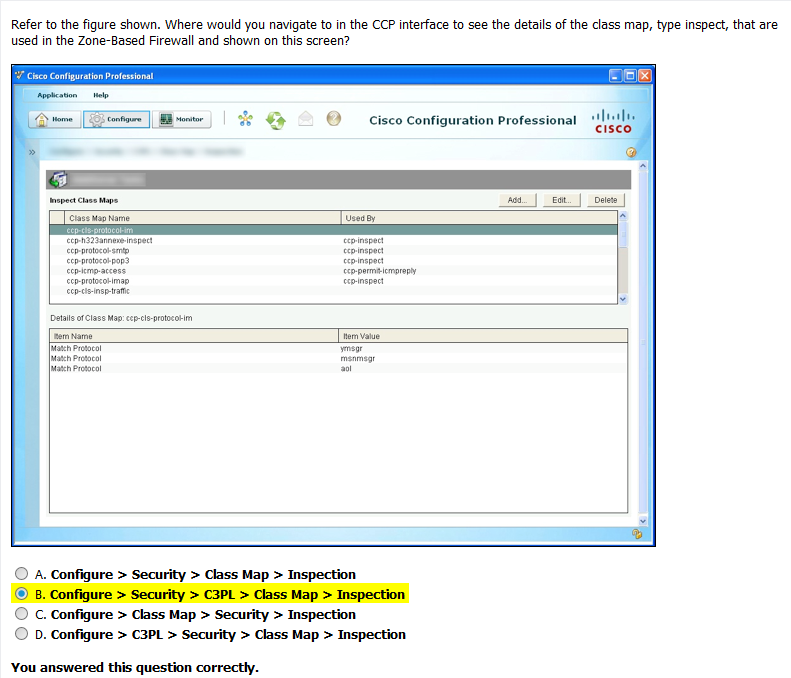The width and height of the screenshot is (791, 678).
Task: Click answer text Configure > Security > Class Map > Inspection
Action: point(203,575)
